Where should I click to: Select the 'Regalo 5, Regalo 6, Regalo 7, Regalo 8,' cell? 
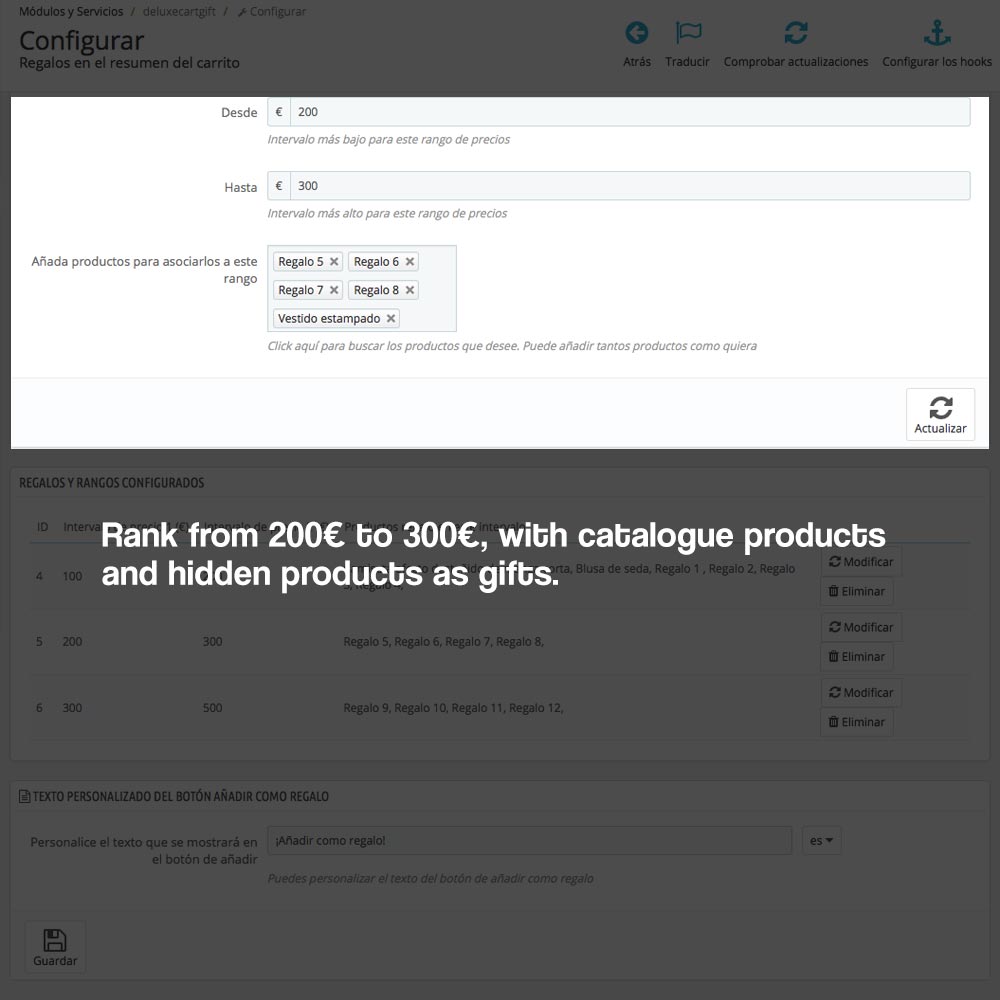pos(443,642)
